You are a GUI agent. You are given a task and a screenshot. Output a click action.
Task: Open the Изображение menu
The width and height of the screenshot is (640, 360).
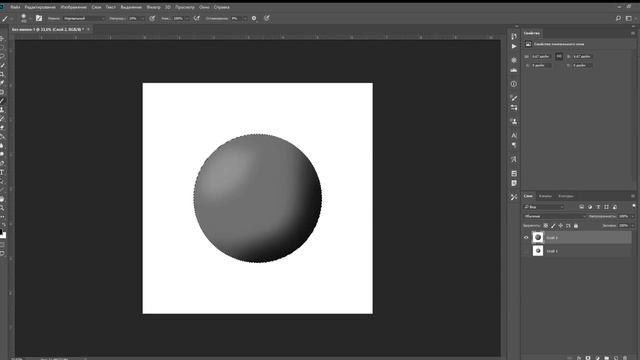point(73,7)
